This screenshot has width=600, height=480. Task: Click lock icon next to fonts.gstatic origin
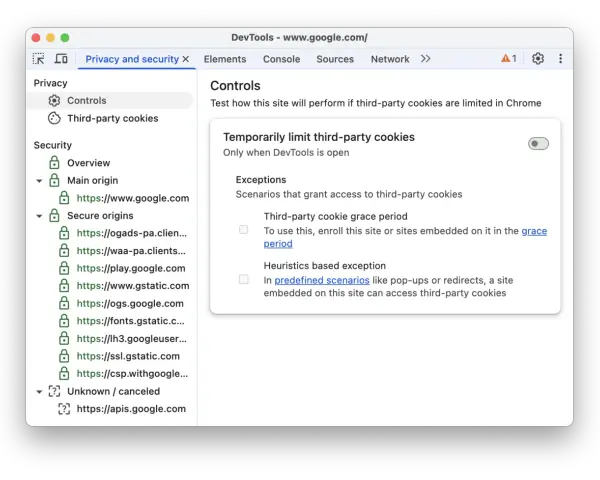(x=64, y=321)
